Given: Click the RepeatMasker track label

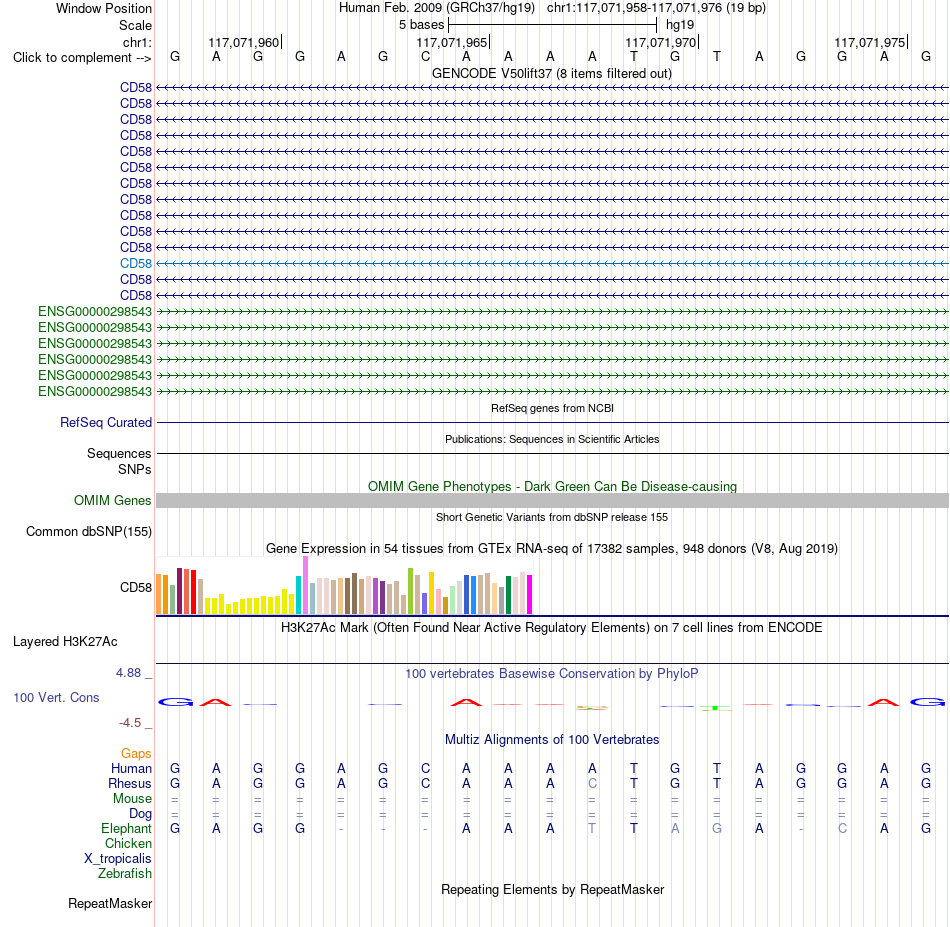Looking at the screenshot, I should [x=110, y=904].
